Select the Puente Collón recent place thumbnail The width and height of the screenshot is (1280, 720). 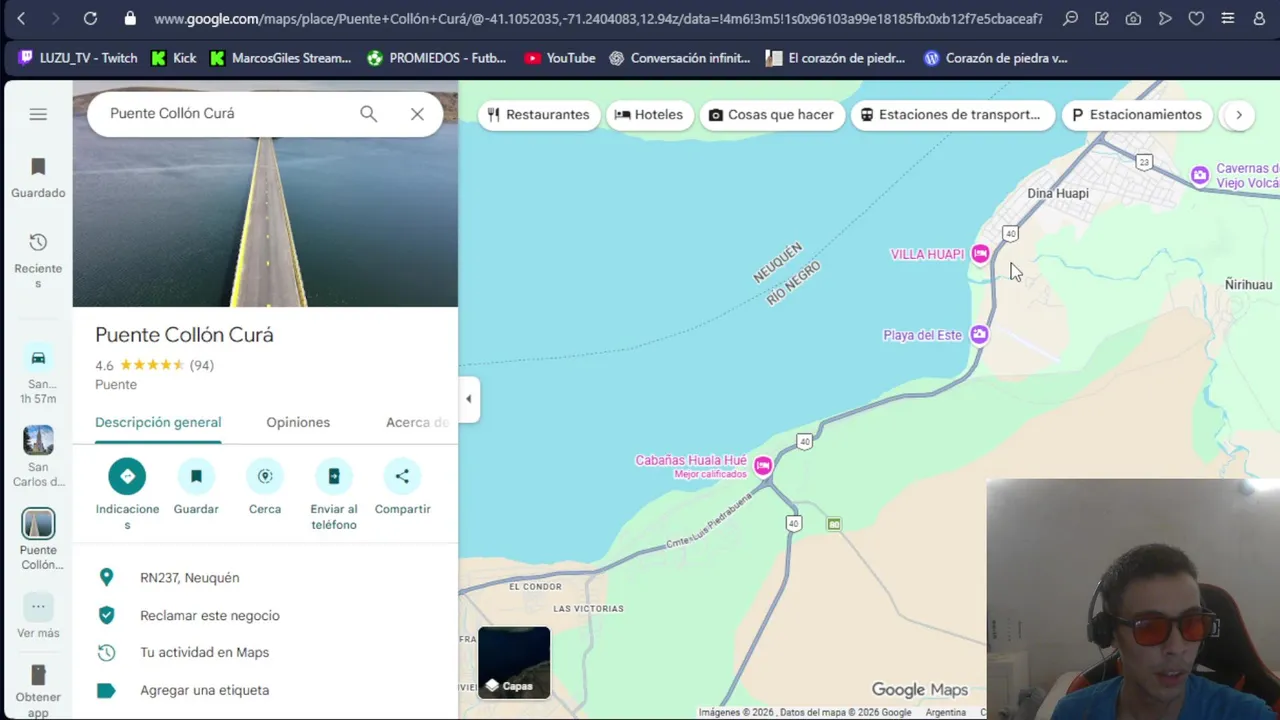pos(38,524)
